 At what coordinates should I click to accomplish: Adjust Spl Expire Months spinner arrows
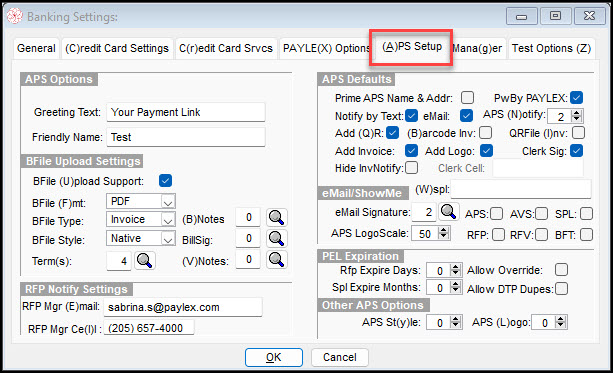(x=455, y=287)
